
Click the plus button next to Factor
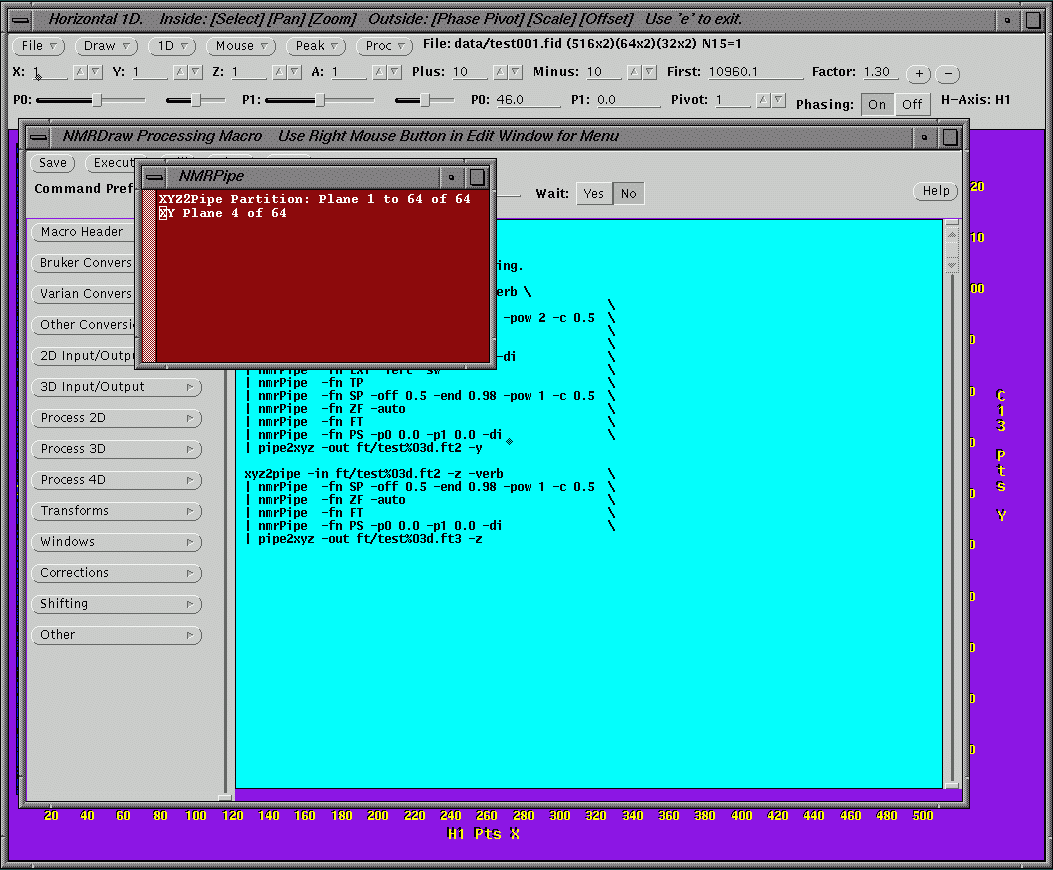pyautogui.click(x=917, y=74)
